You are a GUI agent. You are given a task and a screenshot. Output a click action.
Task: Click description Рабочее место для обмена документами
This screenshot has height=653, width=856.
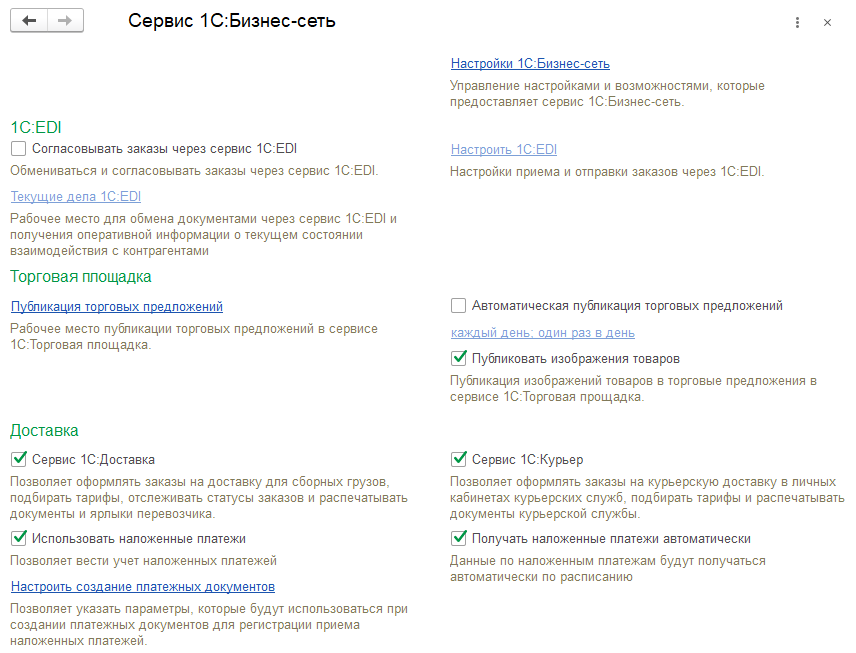(204, 235)
